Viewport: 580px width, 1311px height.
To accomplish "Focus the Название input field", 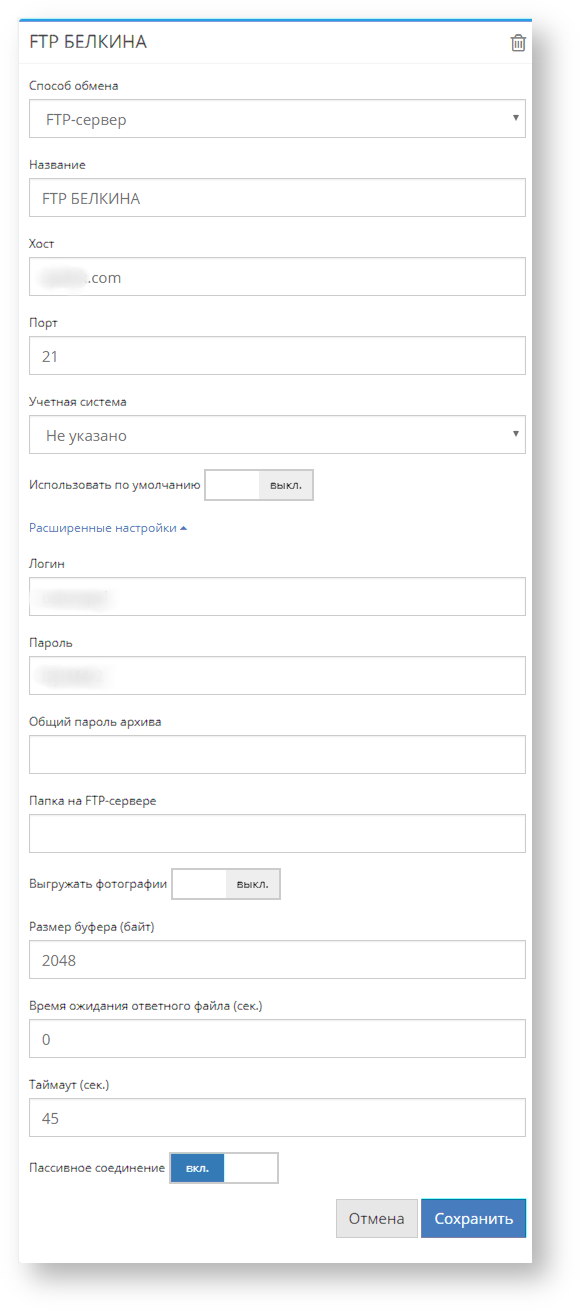I will click(x=277, y=198).
